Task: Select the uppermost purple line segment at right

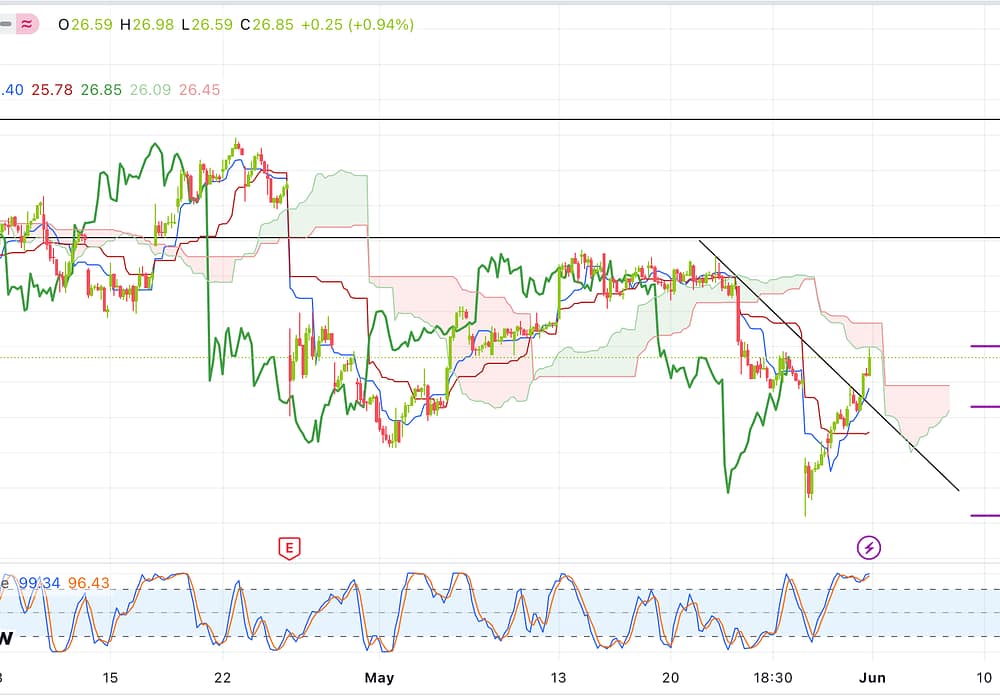Action: [x=985, y=346]
